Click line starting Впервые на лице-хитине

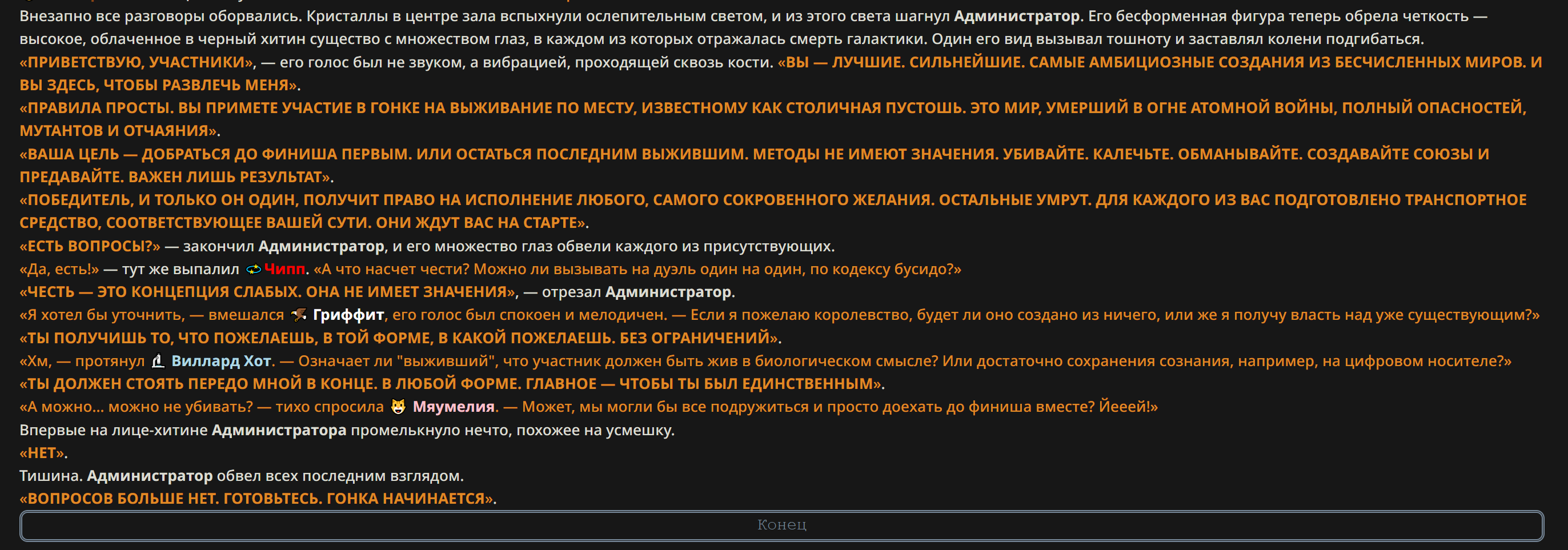(347, 429)
